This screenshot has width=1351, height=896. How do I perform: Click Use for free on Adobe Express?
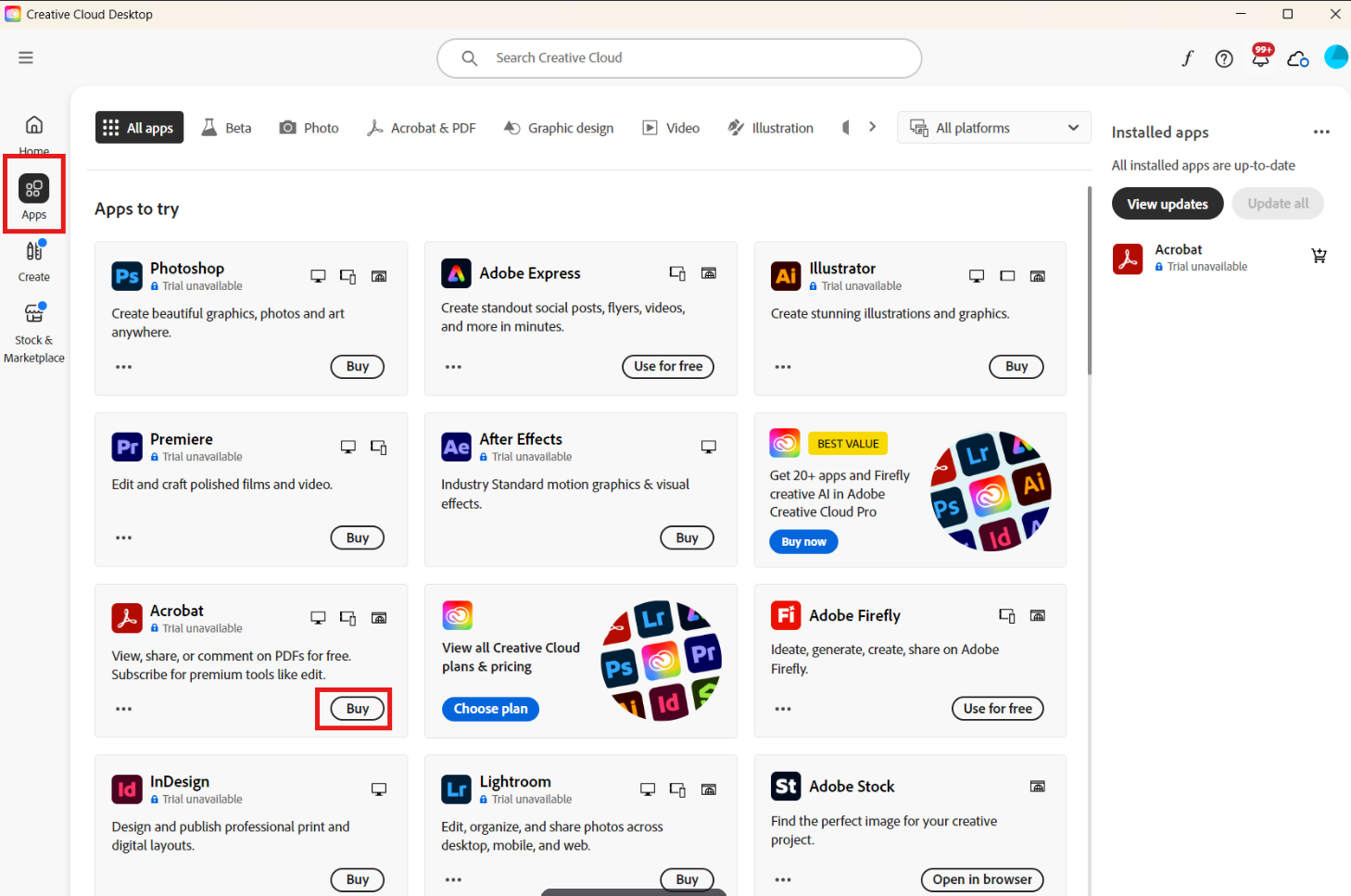(x=668, y=367)
